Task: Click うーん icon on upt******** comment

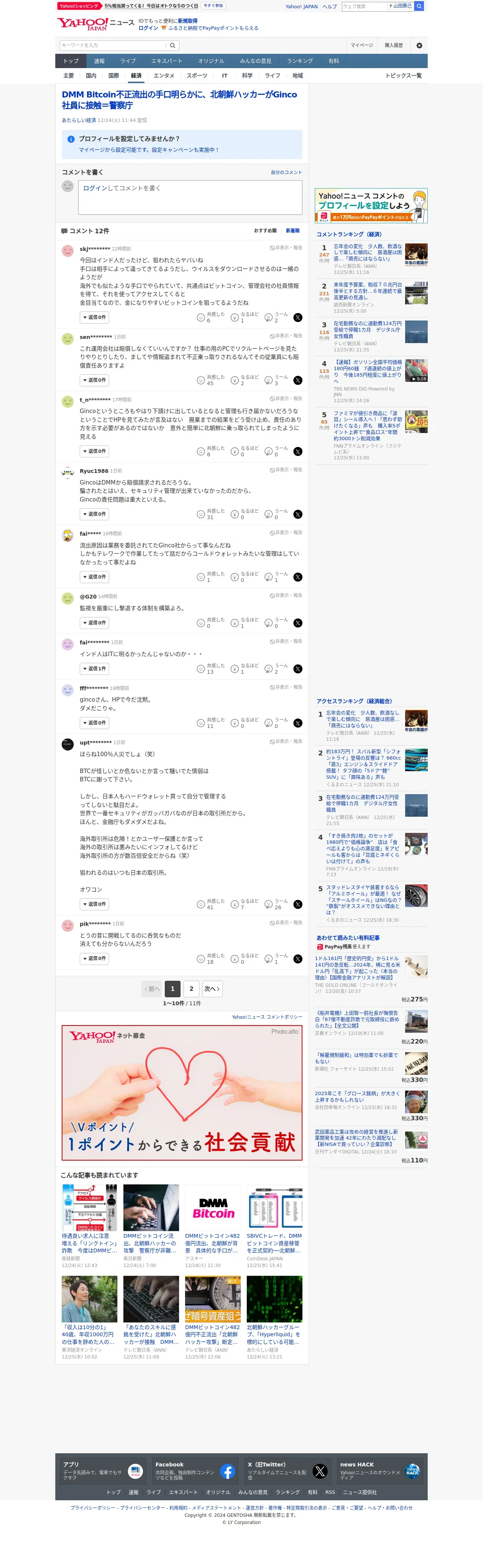Action: 268,904
